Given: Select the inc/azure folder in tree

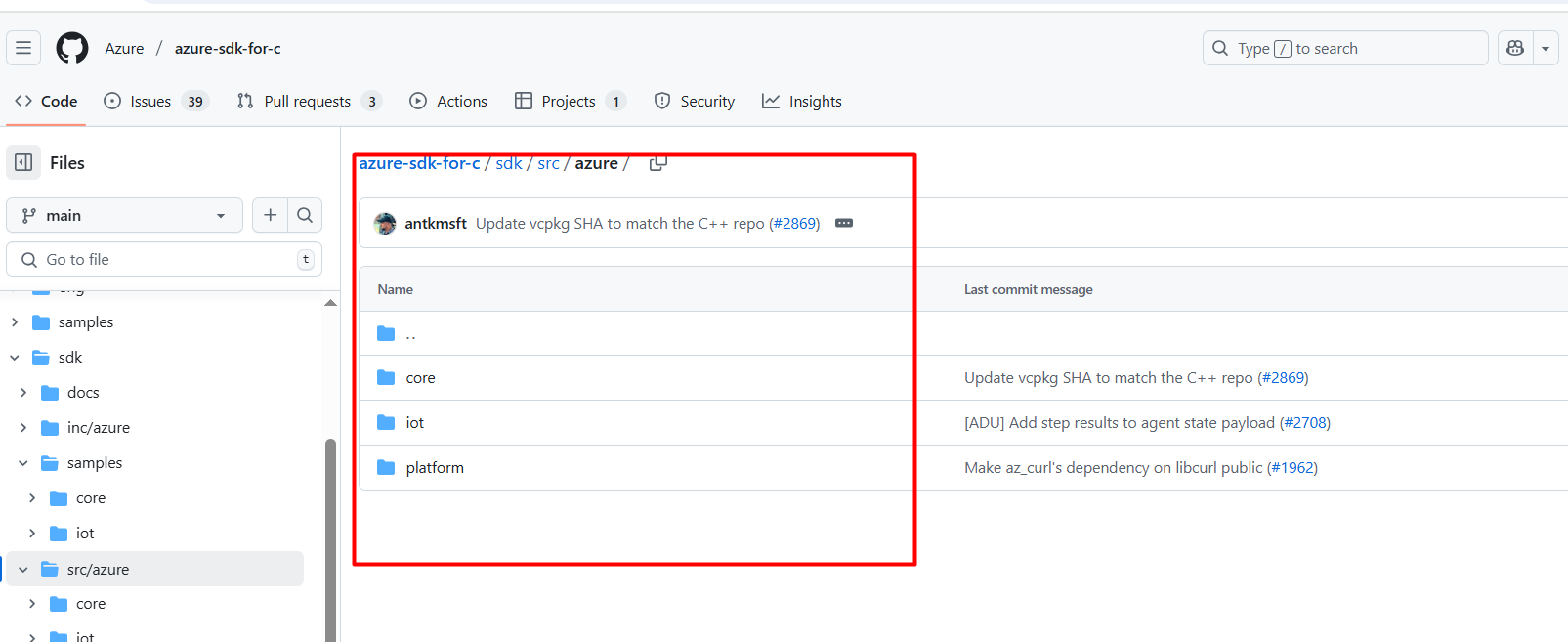Looking at the screenshot, I should [x=98, y=428].
